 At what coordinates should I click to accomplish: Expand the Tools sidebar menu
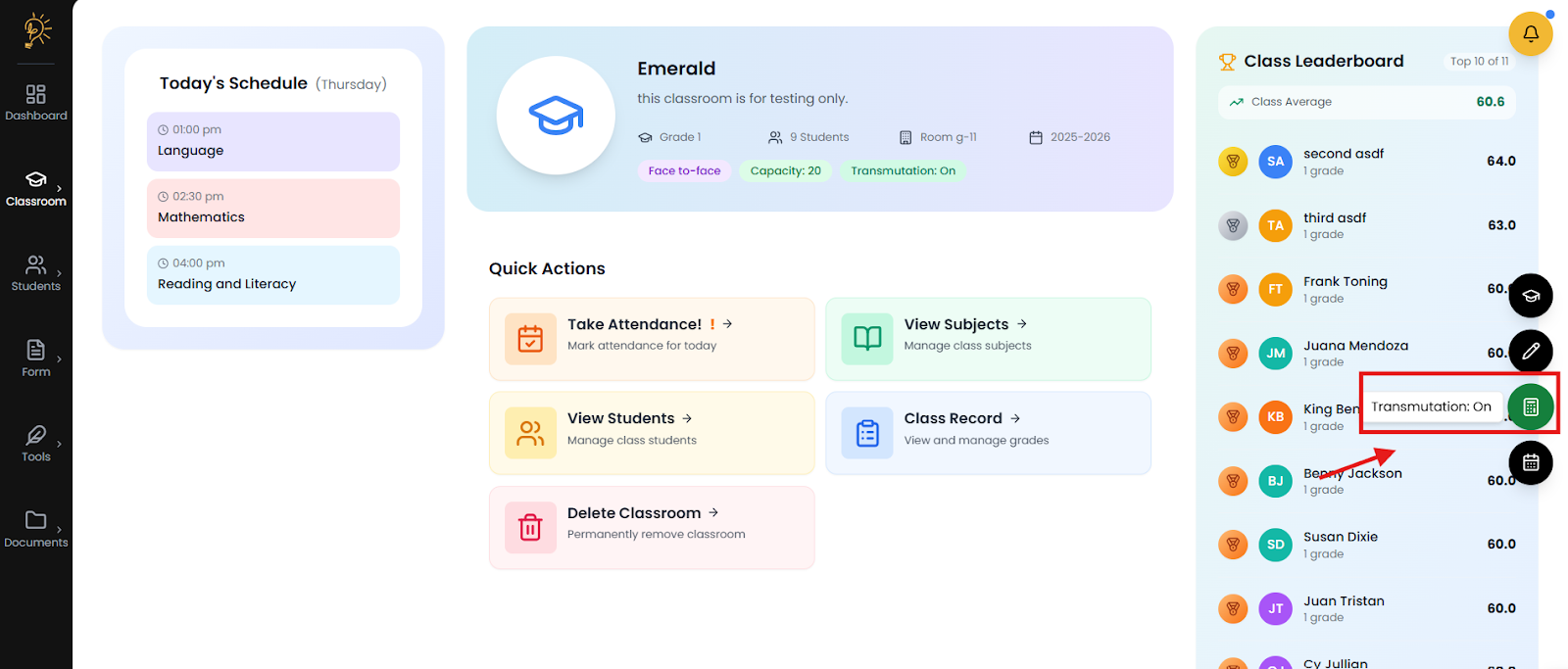click(x=36, y=444)
